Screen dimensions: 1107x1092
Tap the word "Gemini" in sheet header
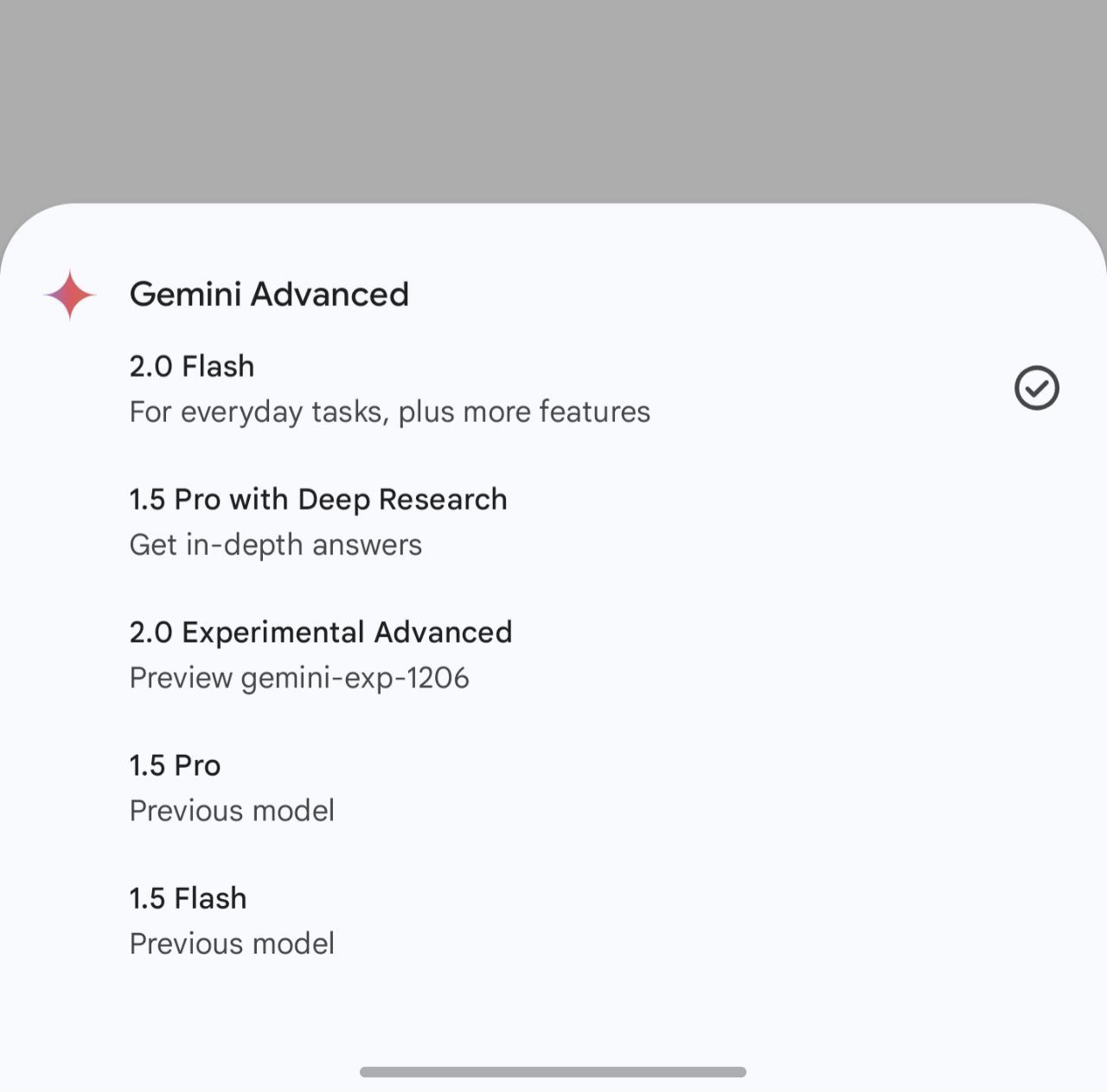tap(185, 295)
